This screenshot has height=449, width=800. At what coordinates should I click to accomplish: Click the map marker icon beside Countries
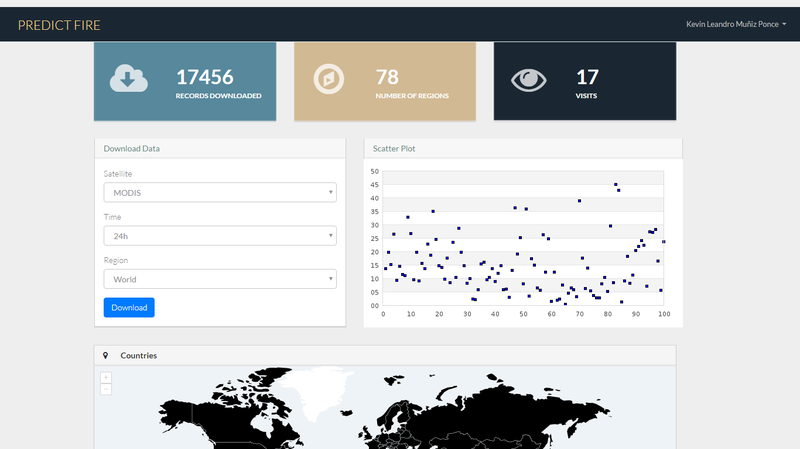tap(105, 355)
